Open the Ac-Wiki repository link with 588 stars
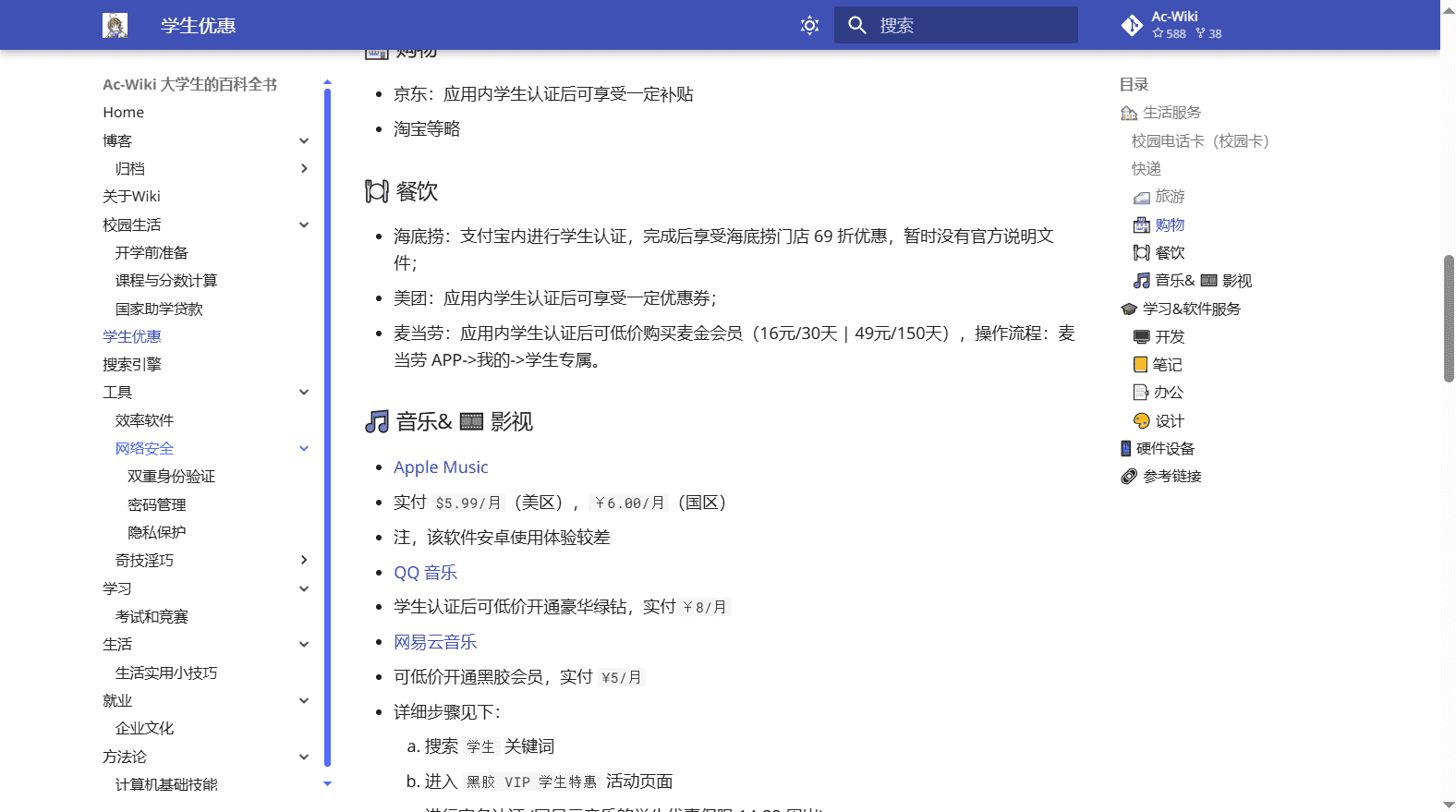Viewport: 1456px width, 812px height. click(x=1185, y=25)
